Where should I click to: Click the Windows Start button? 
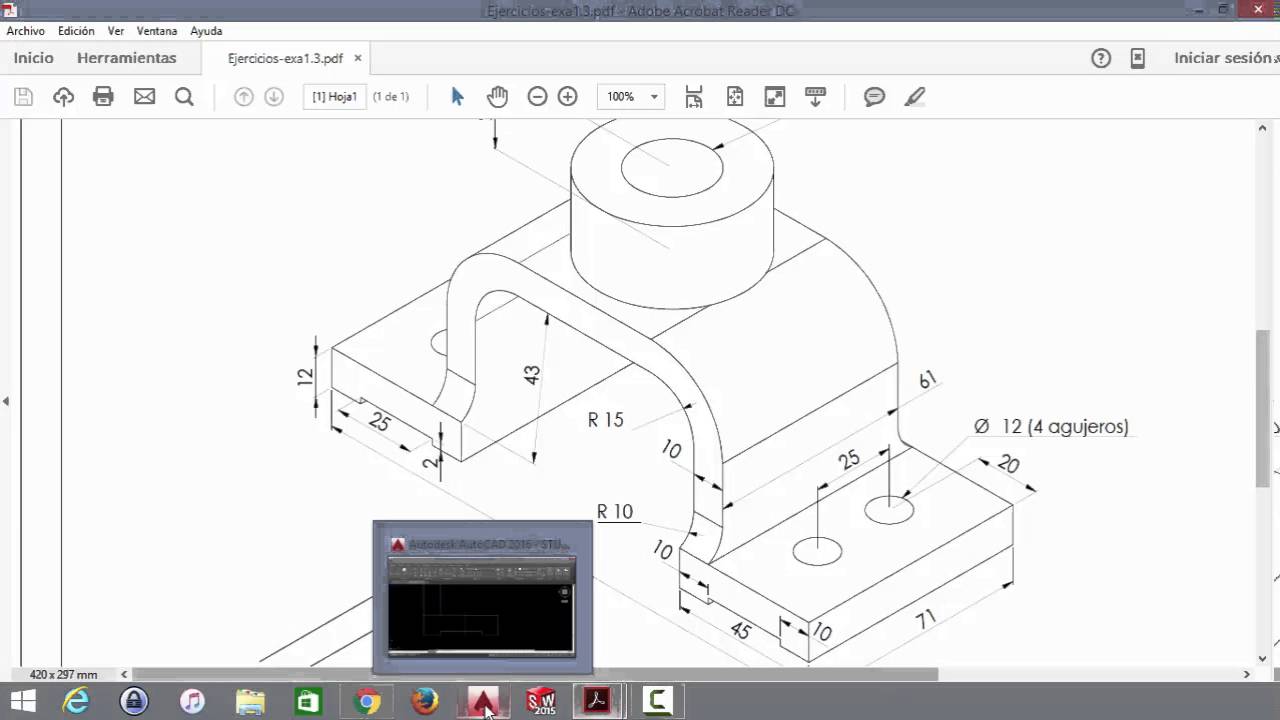[x=23, y=701]
